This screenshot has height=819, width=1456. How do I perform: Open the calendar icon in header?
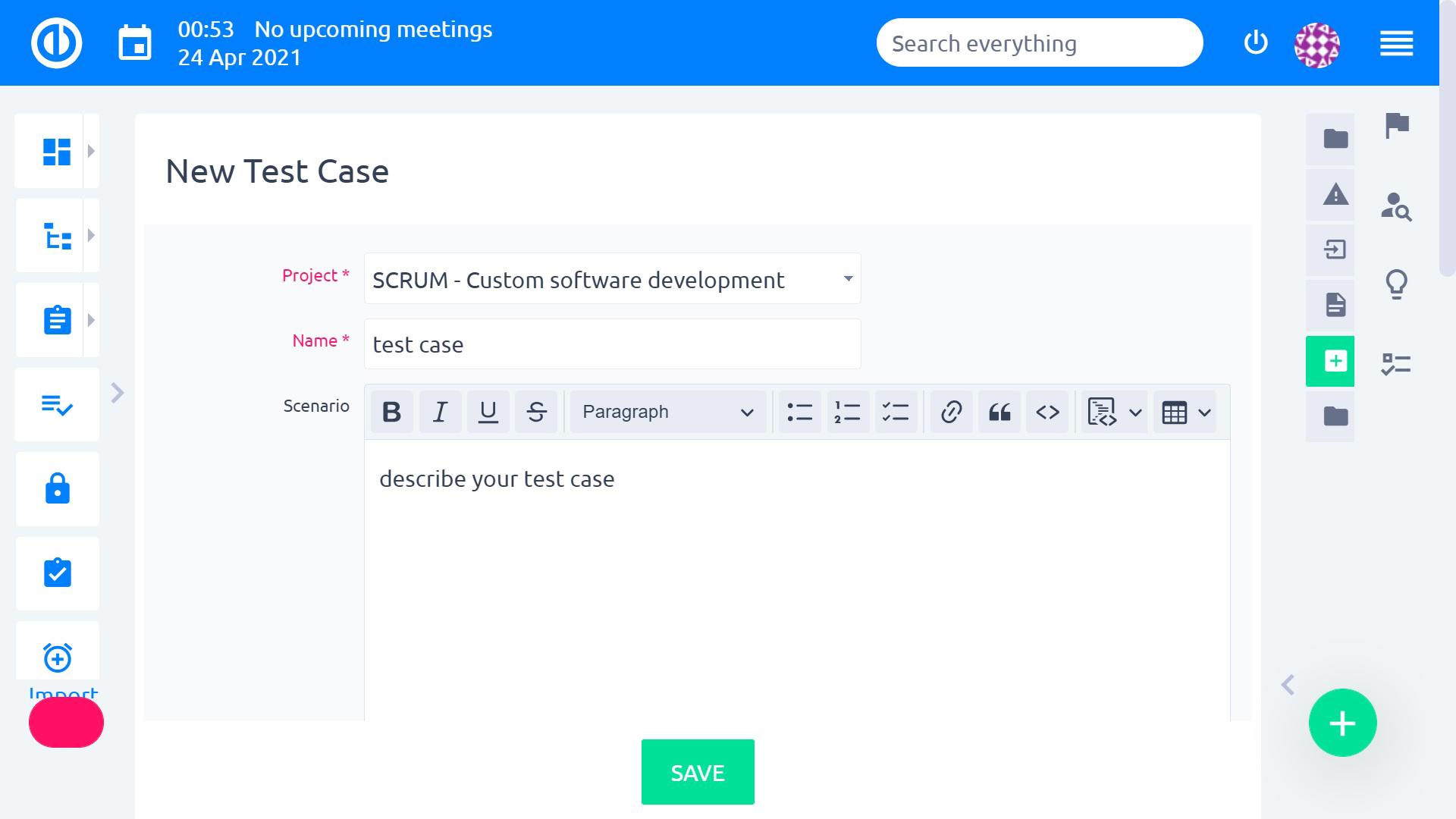[135, 43]
